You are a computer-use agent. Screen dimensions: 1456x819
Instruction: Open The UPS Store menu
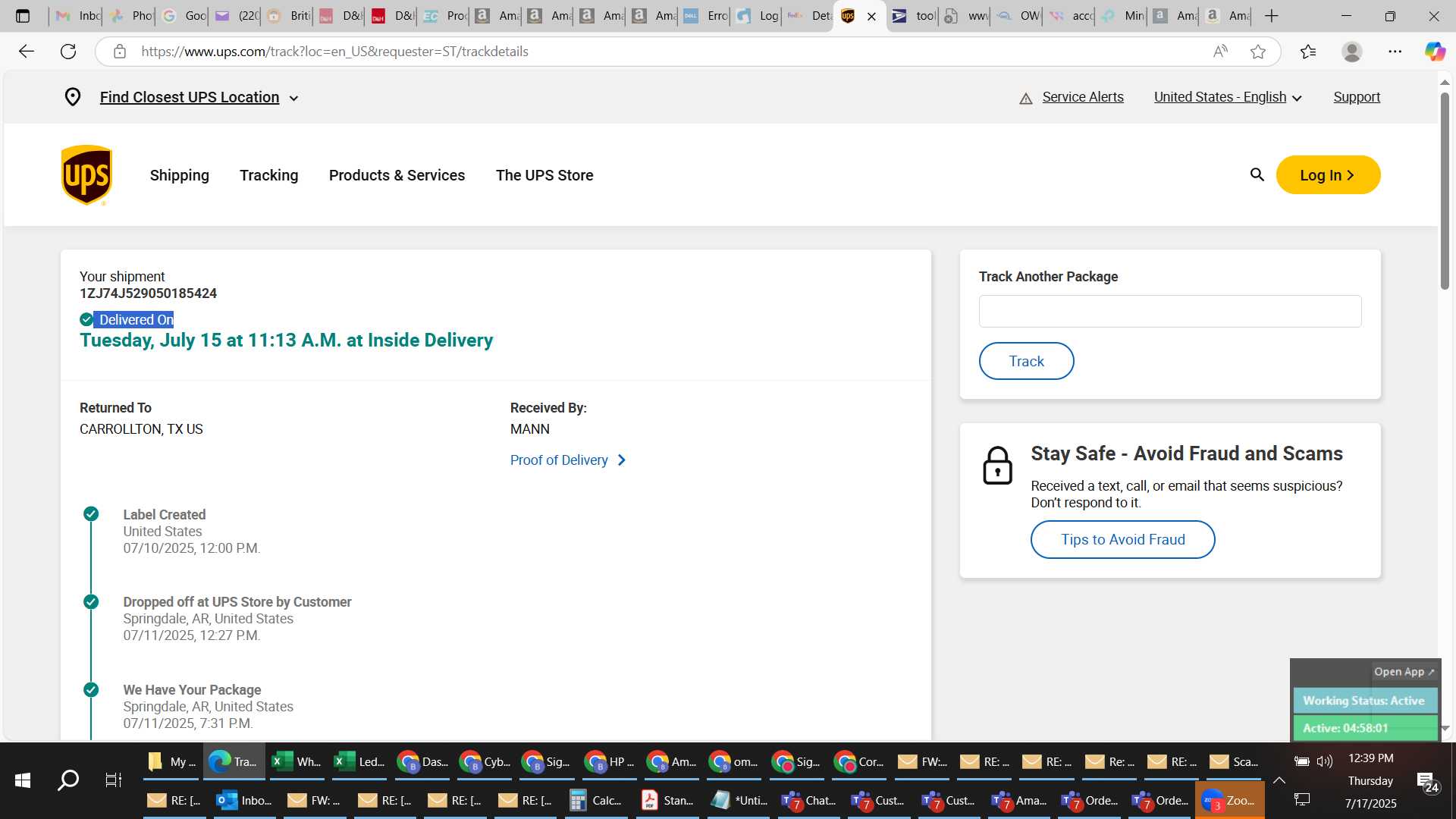pos(544,175)
